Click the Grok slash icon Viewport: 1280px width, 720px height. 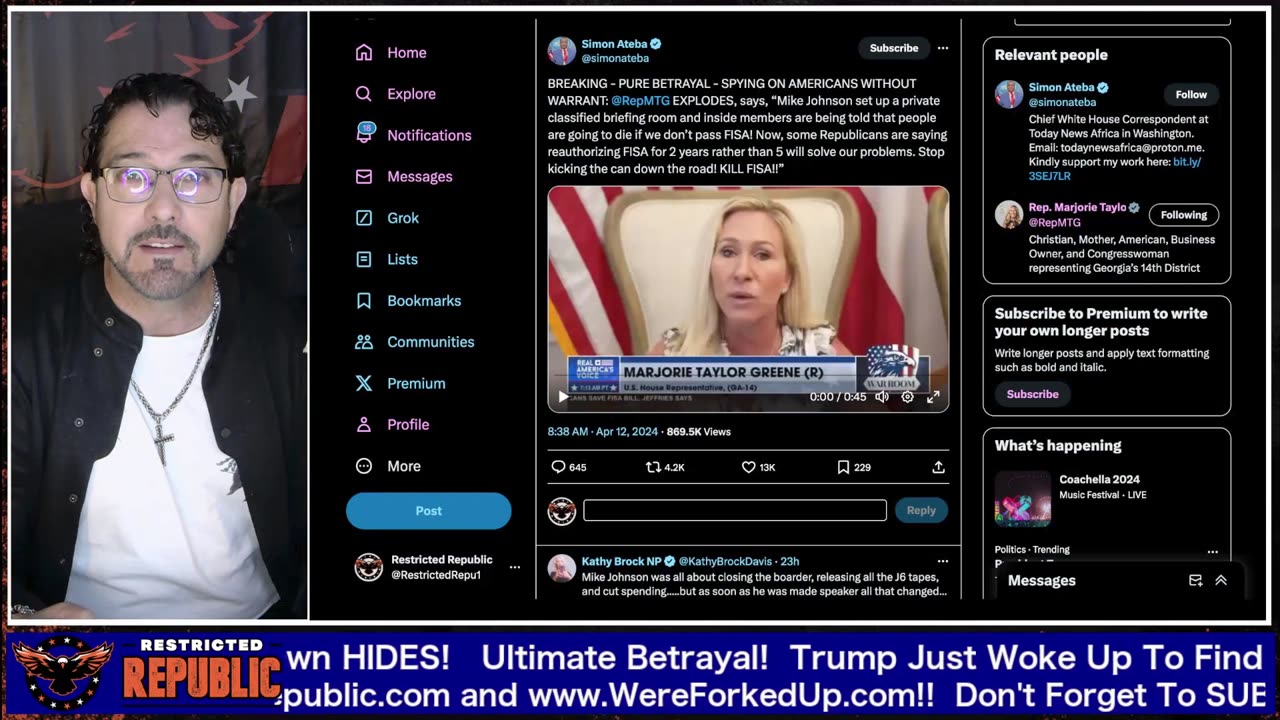[x=364, y=218]
